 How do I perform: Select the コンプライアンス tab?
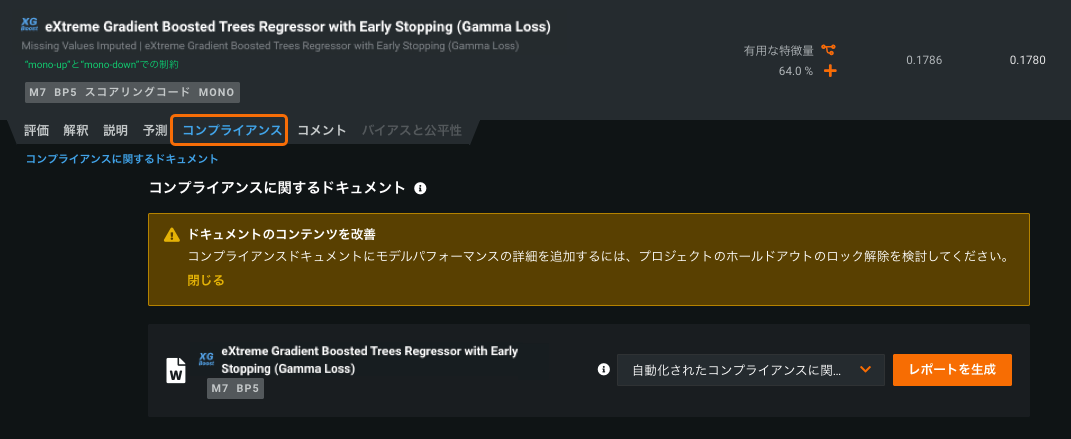click(x=230, y=130)
